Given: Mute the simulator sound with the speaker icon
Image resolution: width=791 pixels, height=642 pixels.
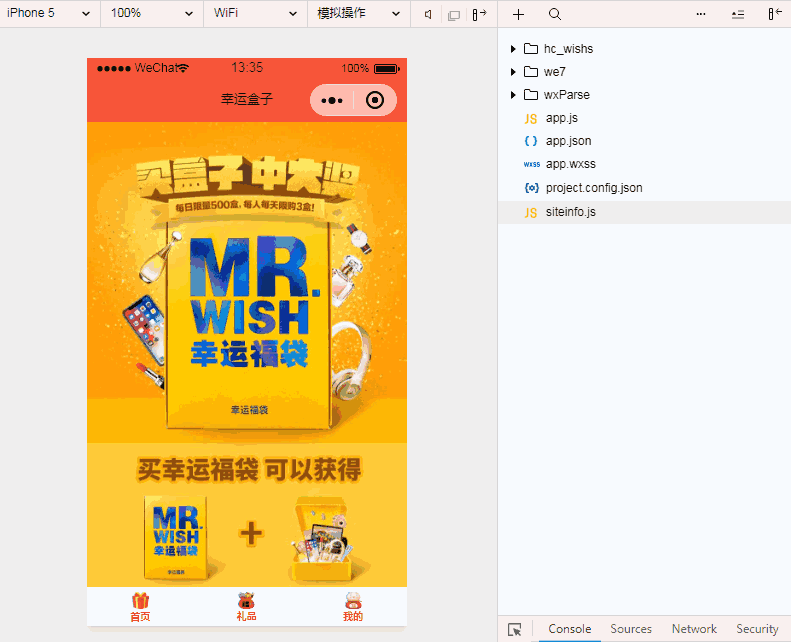Looking at the screenshot, I should [428, 14].
